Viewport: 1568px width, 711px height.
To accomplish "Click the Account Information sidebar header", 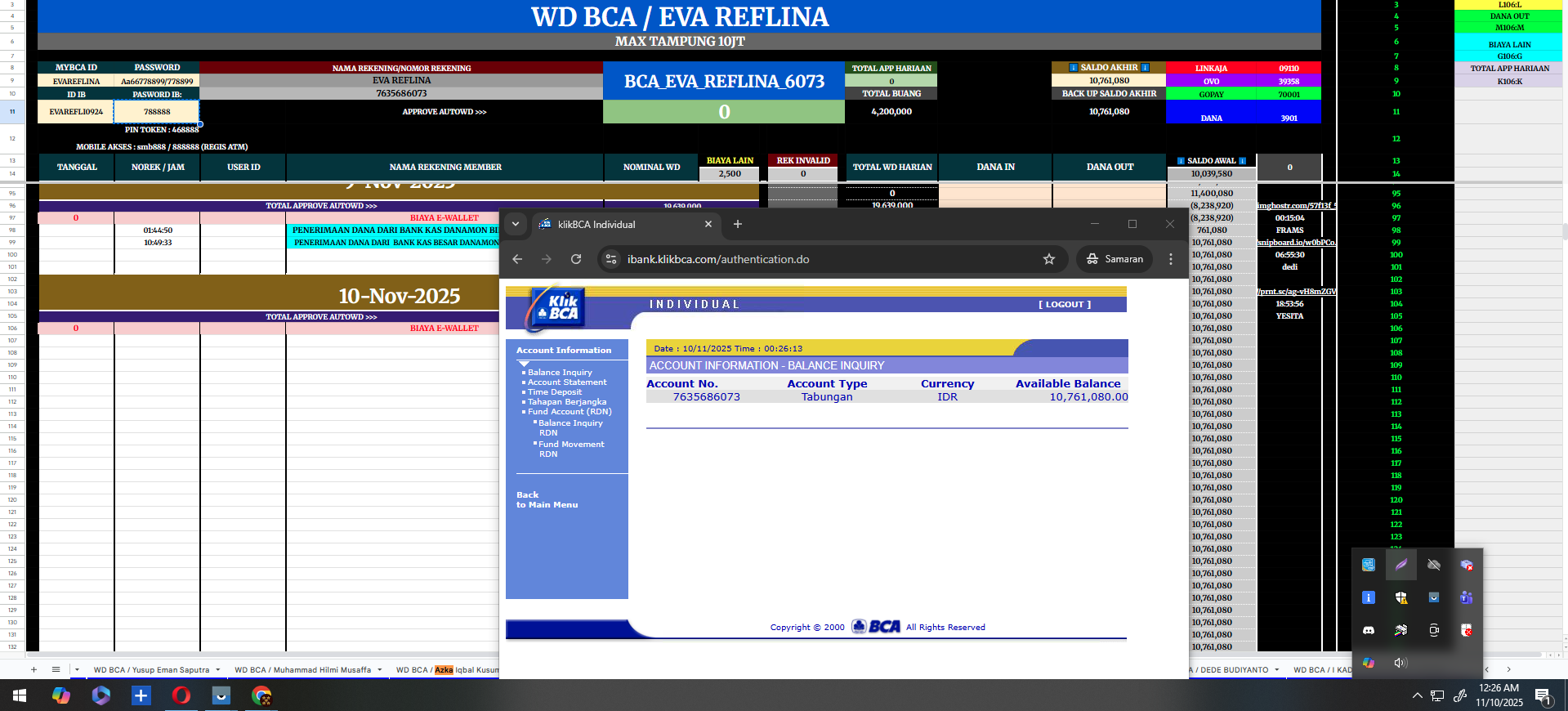I will (564, 350).
